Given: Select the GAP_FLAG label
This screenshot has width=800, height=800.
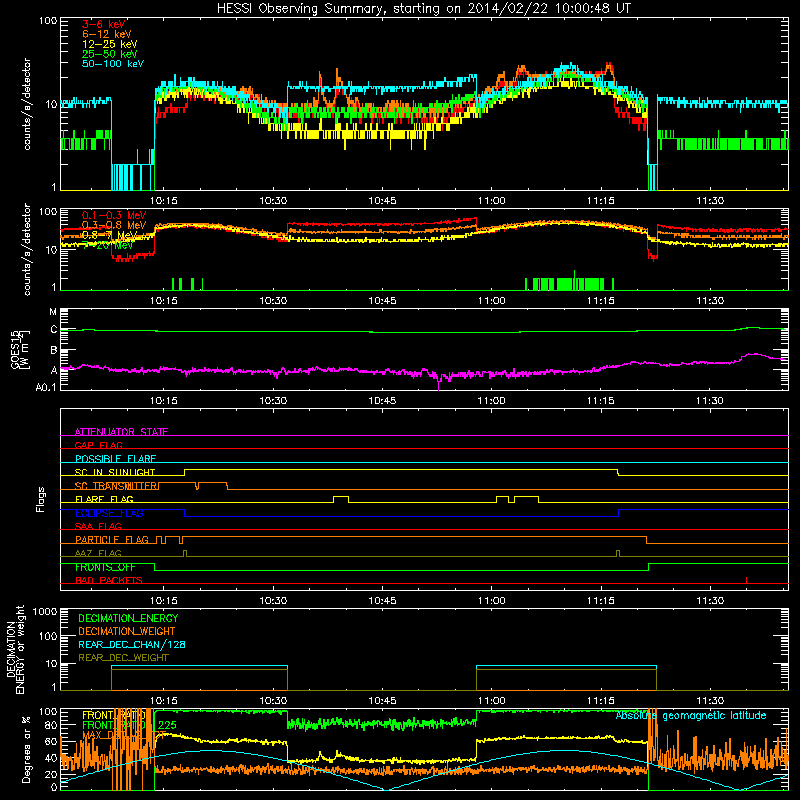Looking at the screenshot, I should 98,445.
